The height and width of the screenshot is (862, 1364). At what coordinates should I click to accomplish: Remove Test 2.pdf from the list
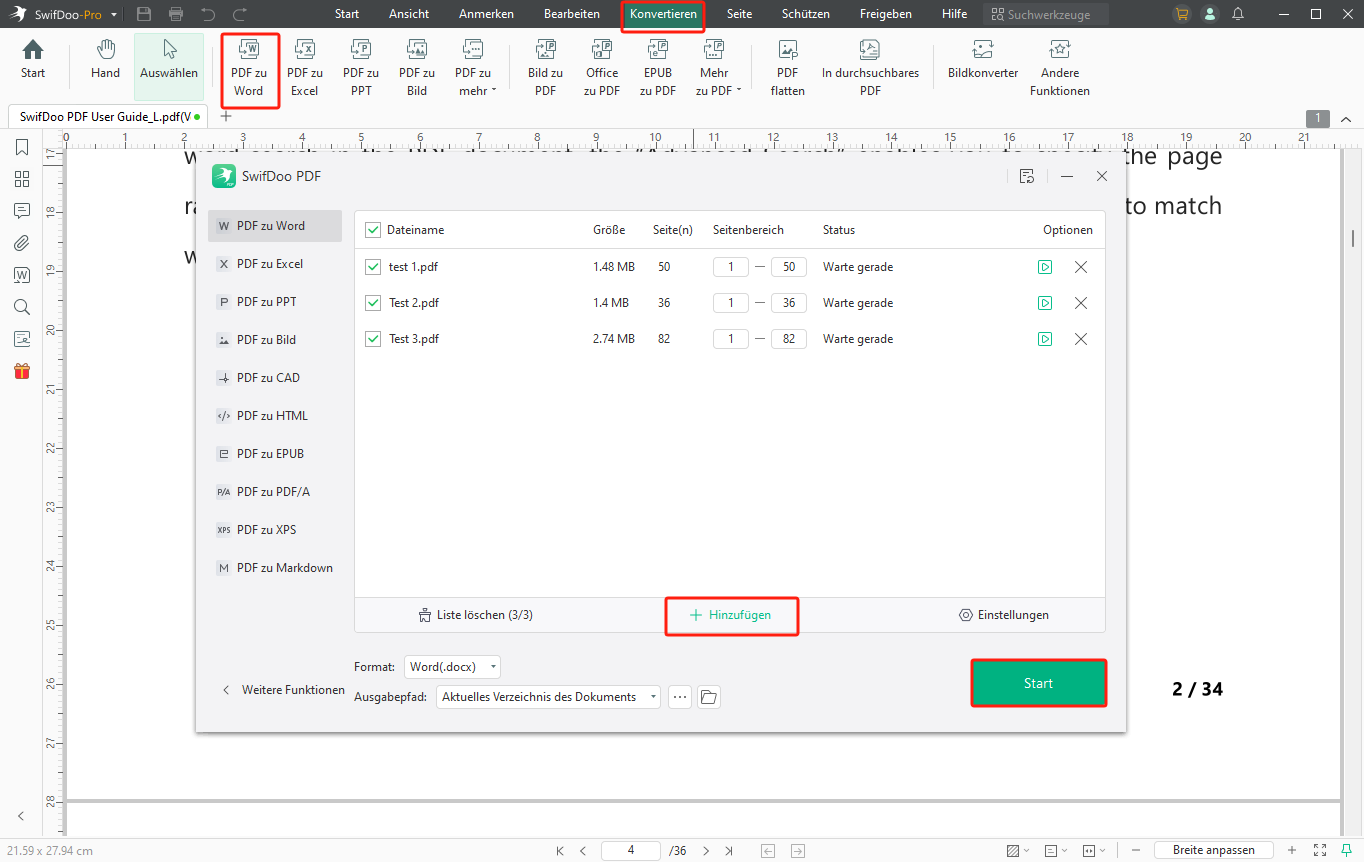1081,303
